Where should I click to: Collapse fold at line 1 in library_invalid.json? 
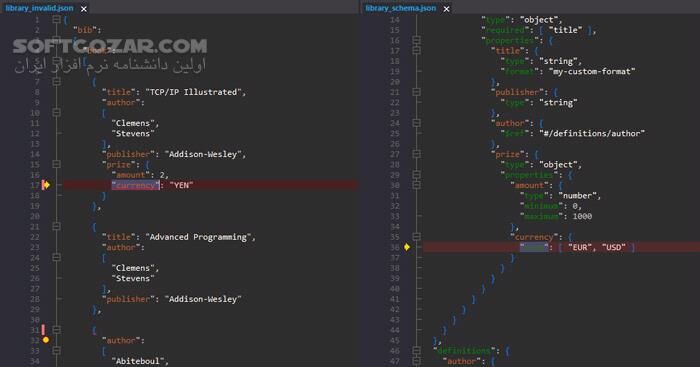tap(56, 19)
